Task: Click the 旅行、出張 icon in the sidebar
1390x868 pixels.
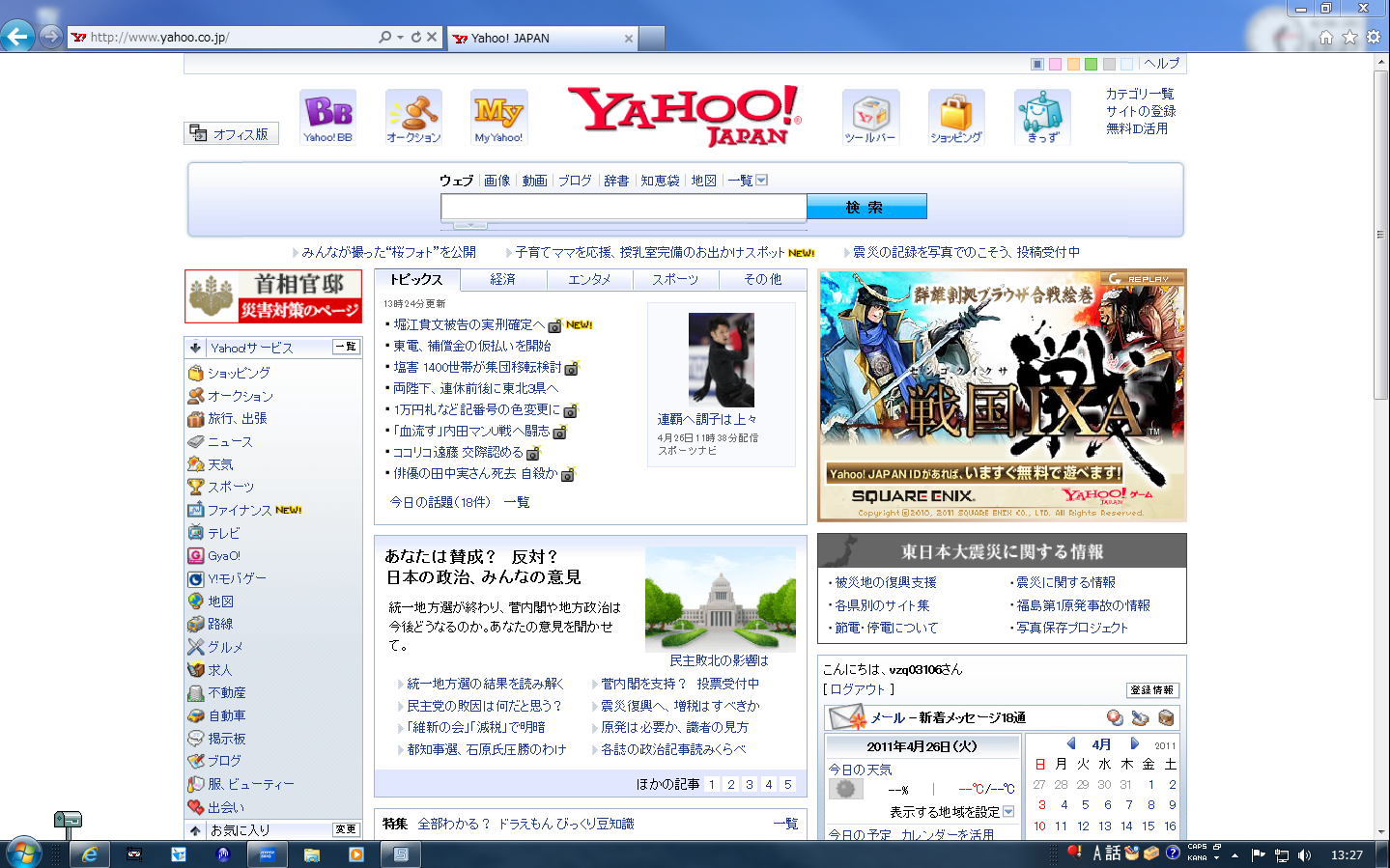Action: click(195, 418)
